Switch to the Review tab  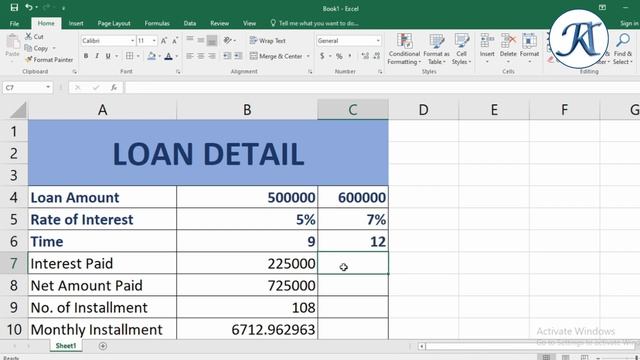tap(220, 23)
